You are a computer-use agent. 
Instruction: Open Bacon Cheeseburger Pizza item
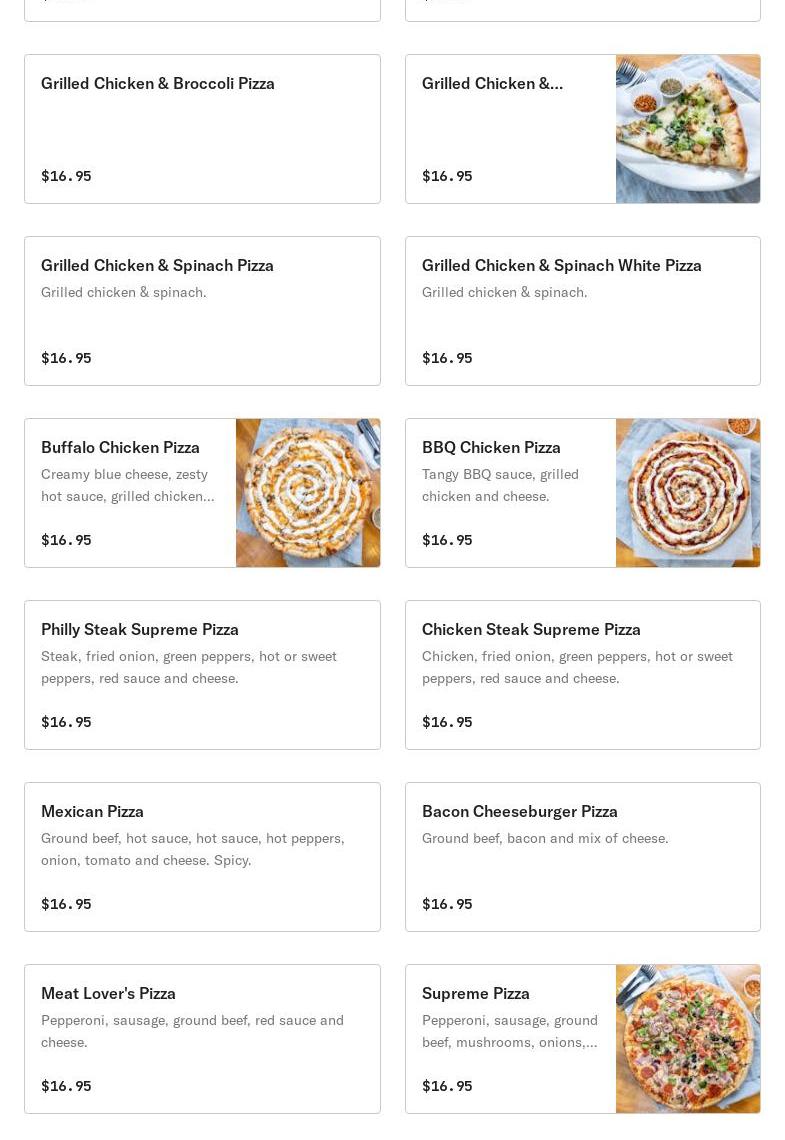click(582, 857)
